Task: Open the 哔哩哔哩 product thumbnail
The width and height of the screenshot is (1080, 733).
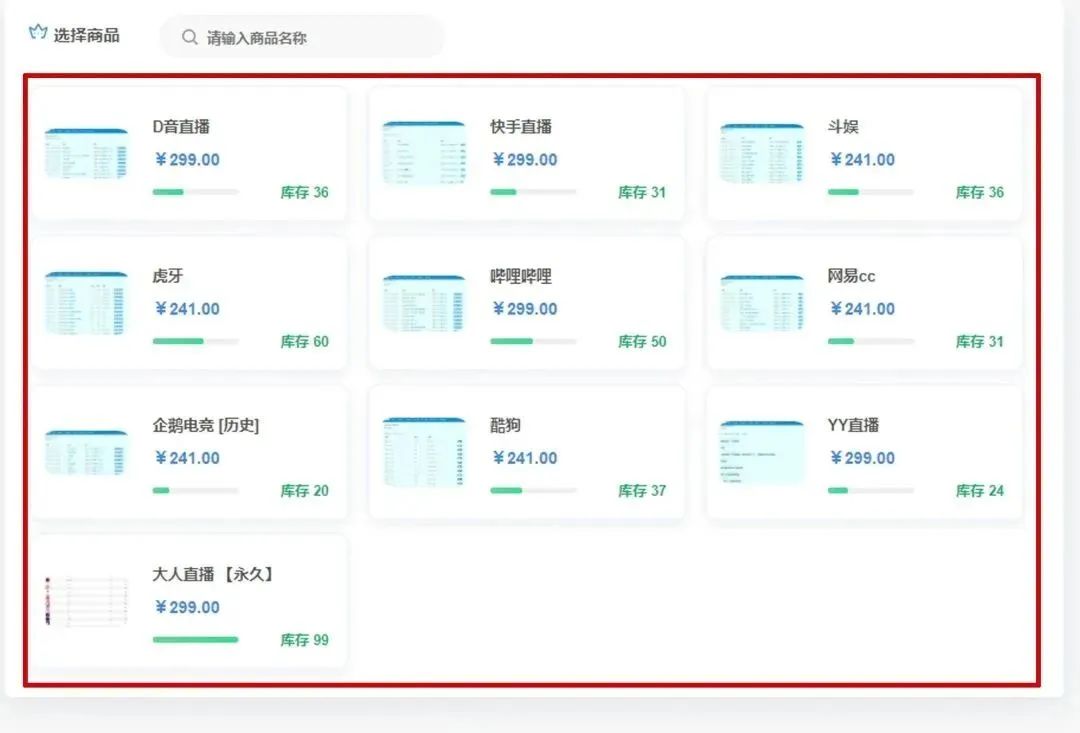Action: click(422, 304)
